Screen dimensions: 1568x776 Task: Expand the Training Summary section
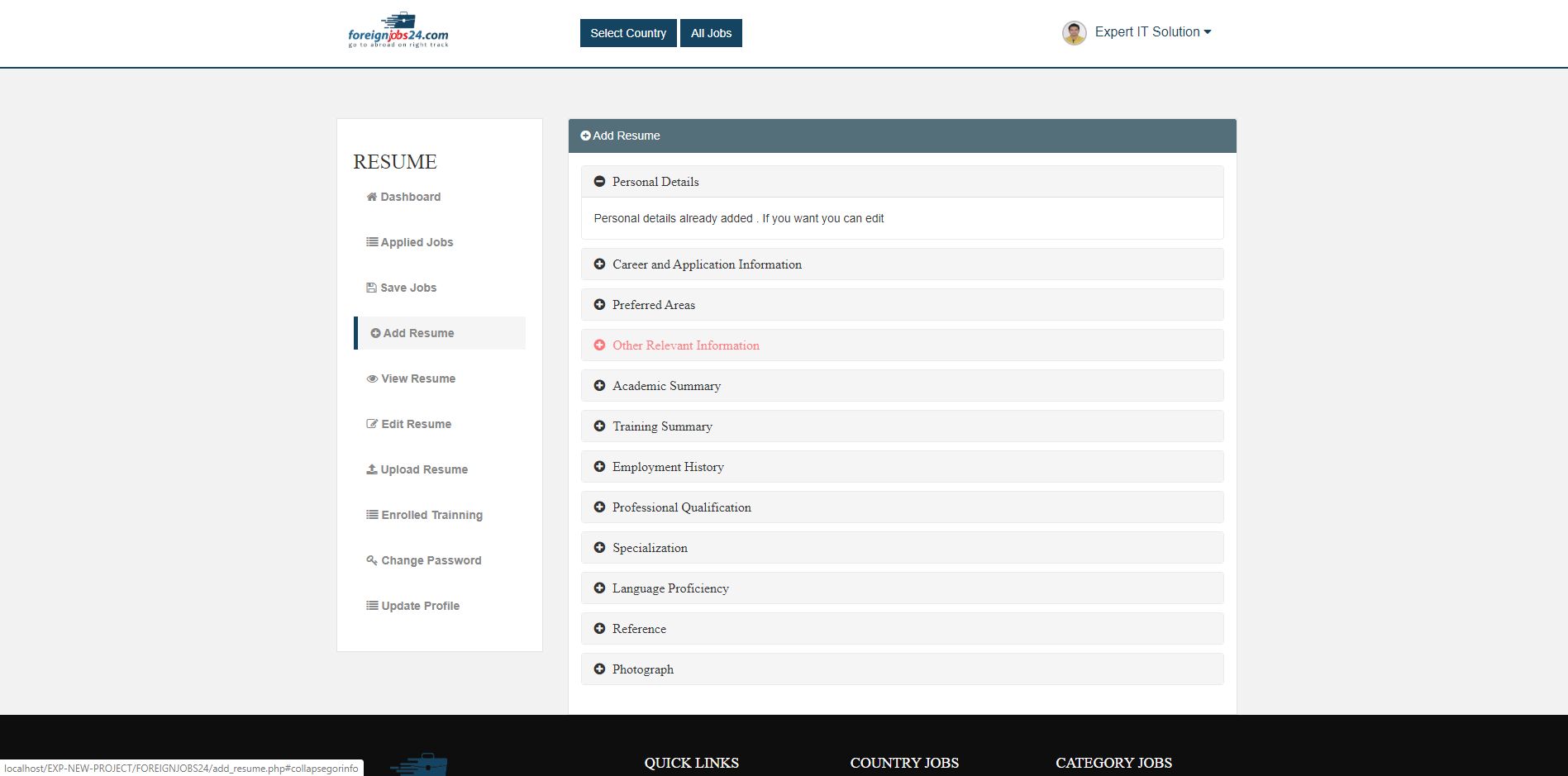point(903,426)
